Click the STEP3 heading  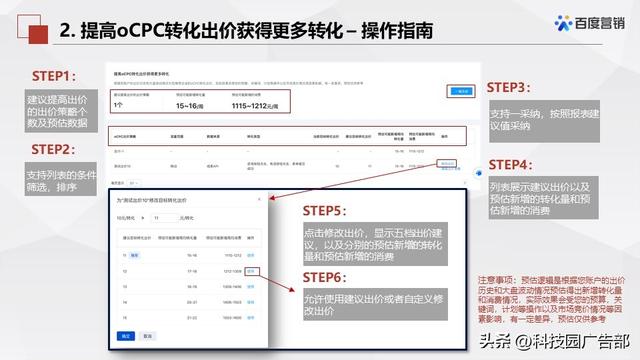click(x=509, y=87)
